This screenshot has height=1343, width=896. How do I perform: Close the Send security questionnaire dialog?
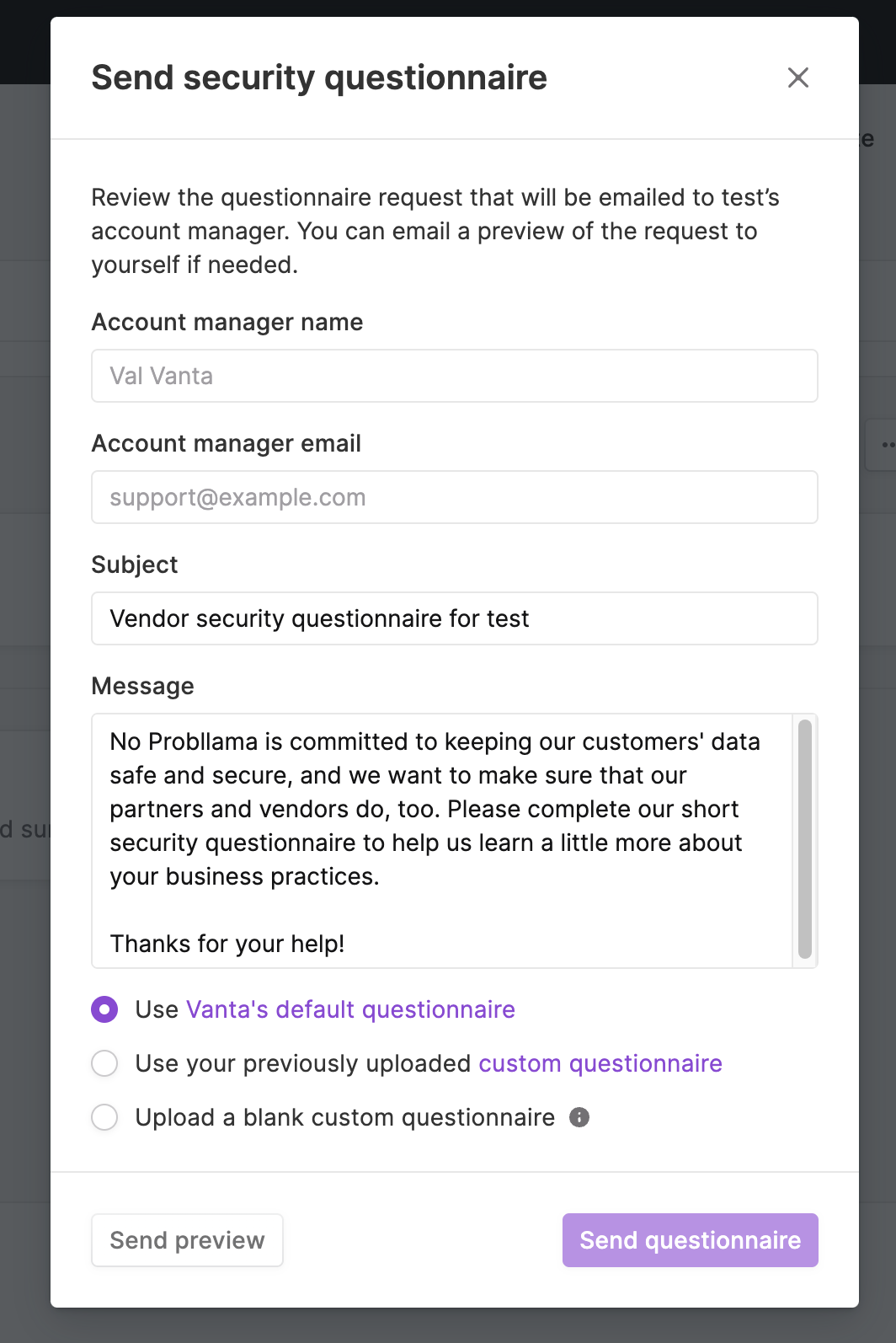pos(797,78)
